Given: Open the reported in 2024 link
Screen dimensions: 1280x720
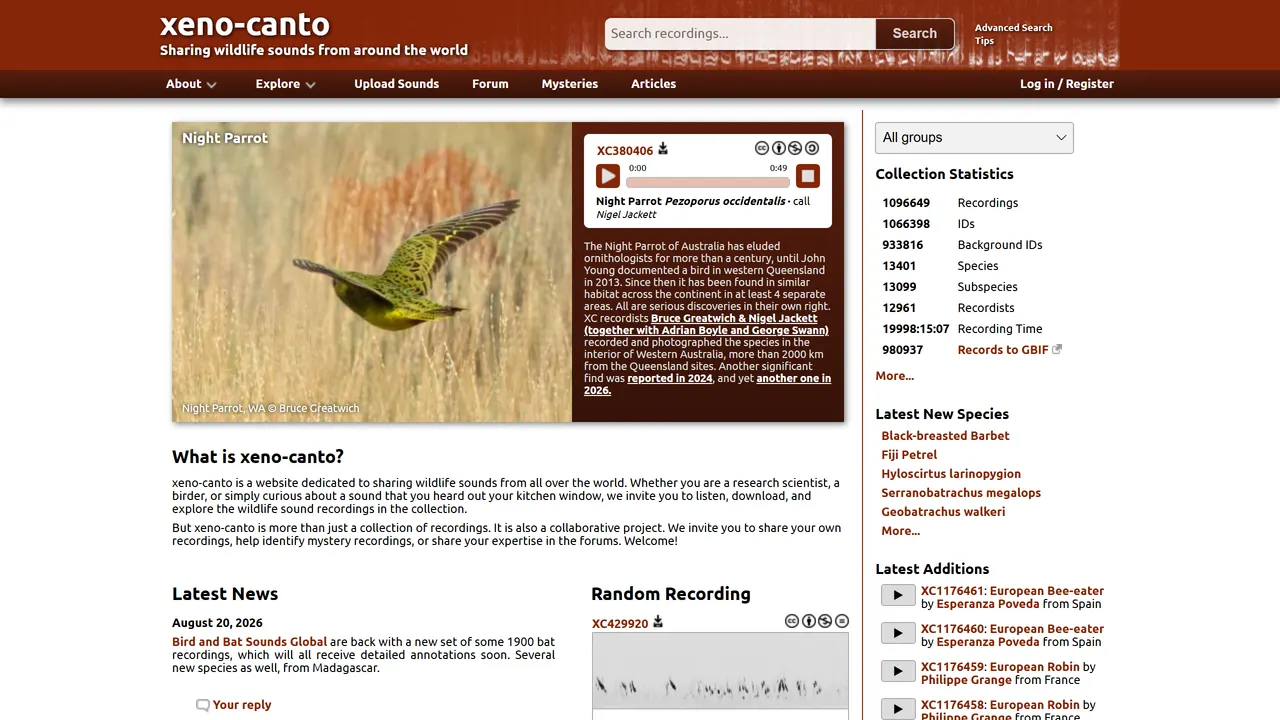Looking at the screenshot, I should pos(670,378).
